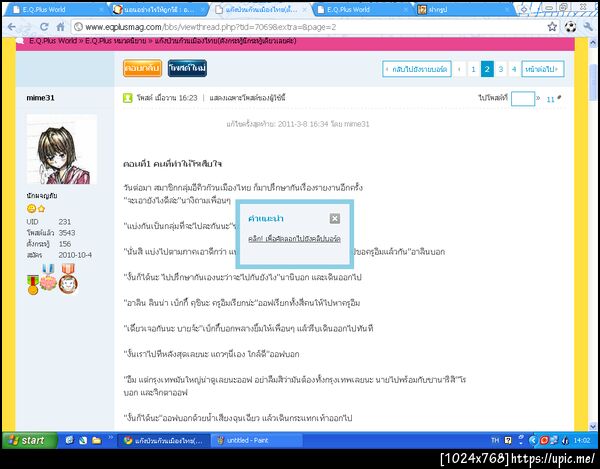Close the tooltip popup with X

tap(335, 218)
